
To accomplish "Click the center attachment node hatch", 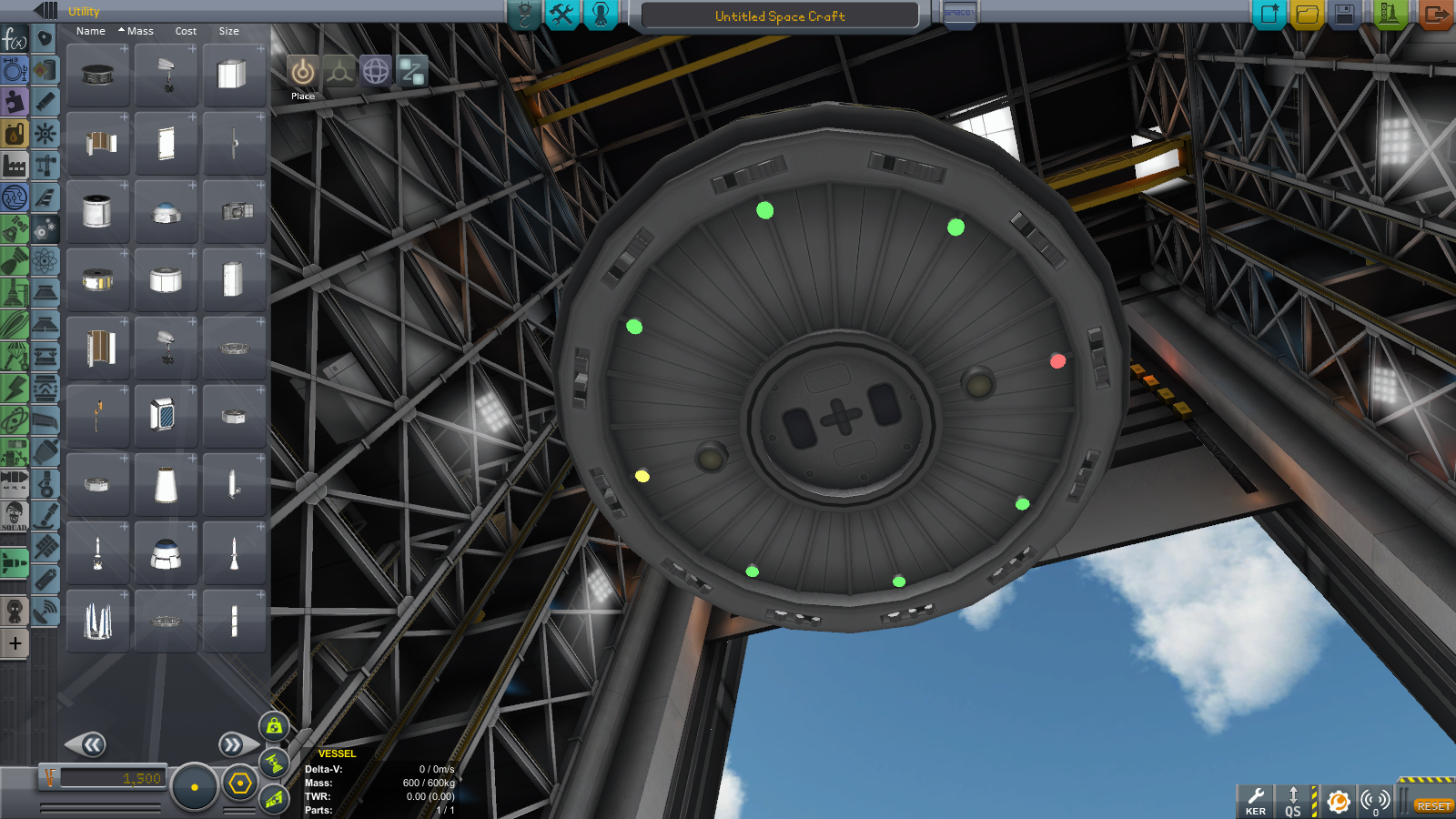I will 842,418.
